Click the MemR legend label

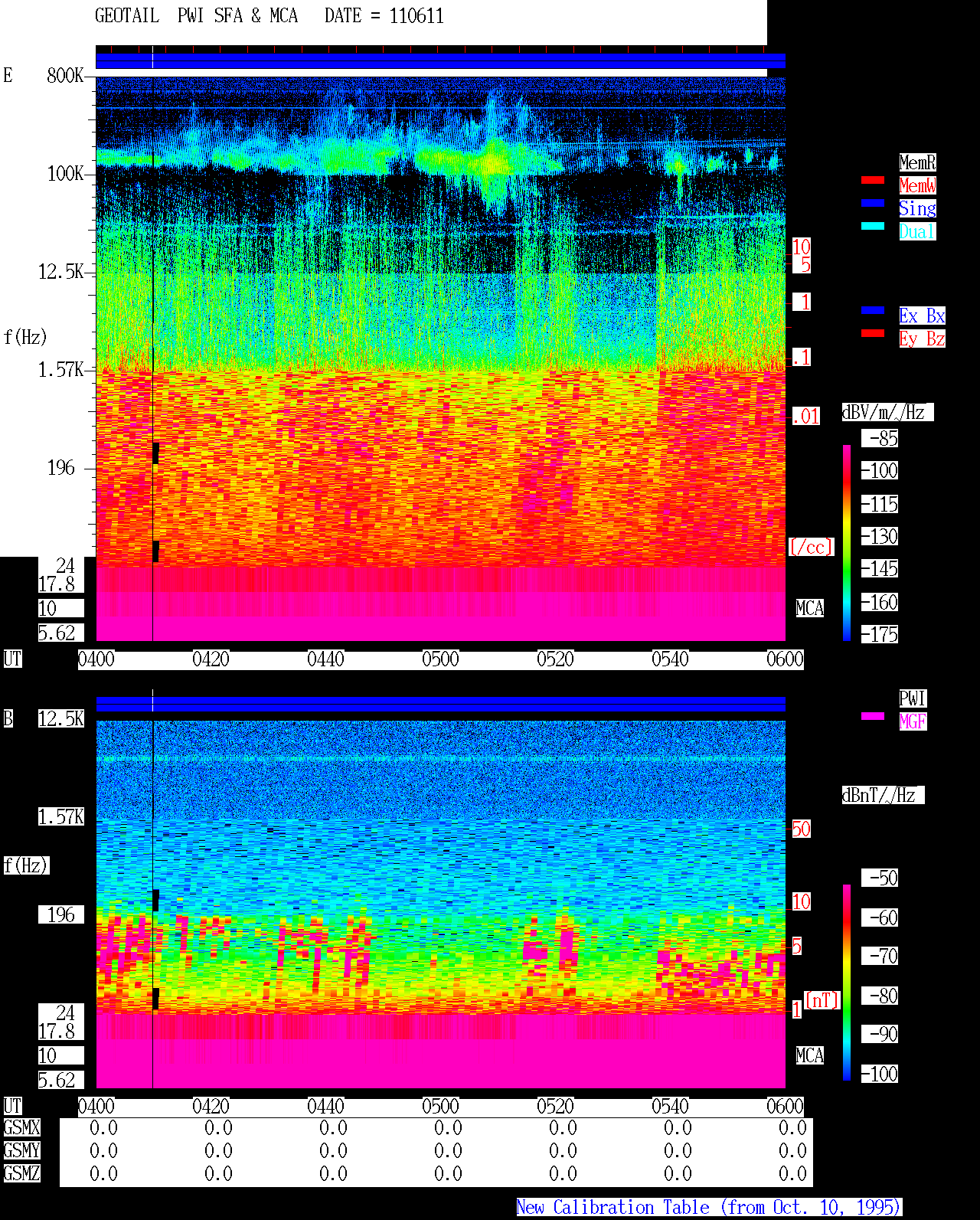point(917,162)
